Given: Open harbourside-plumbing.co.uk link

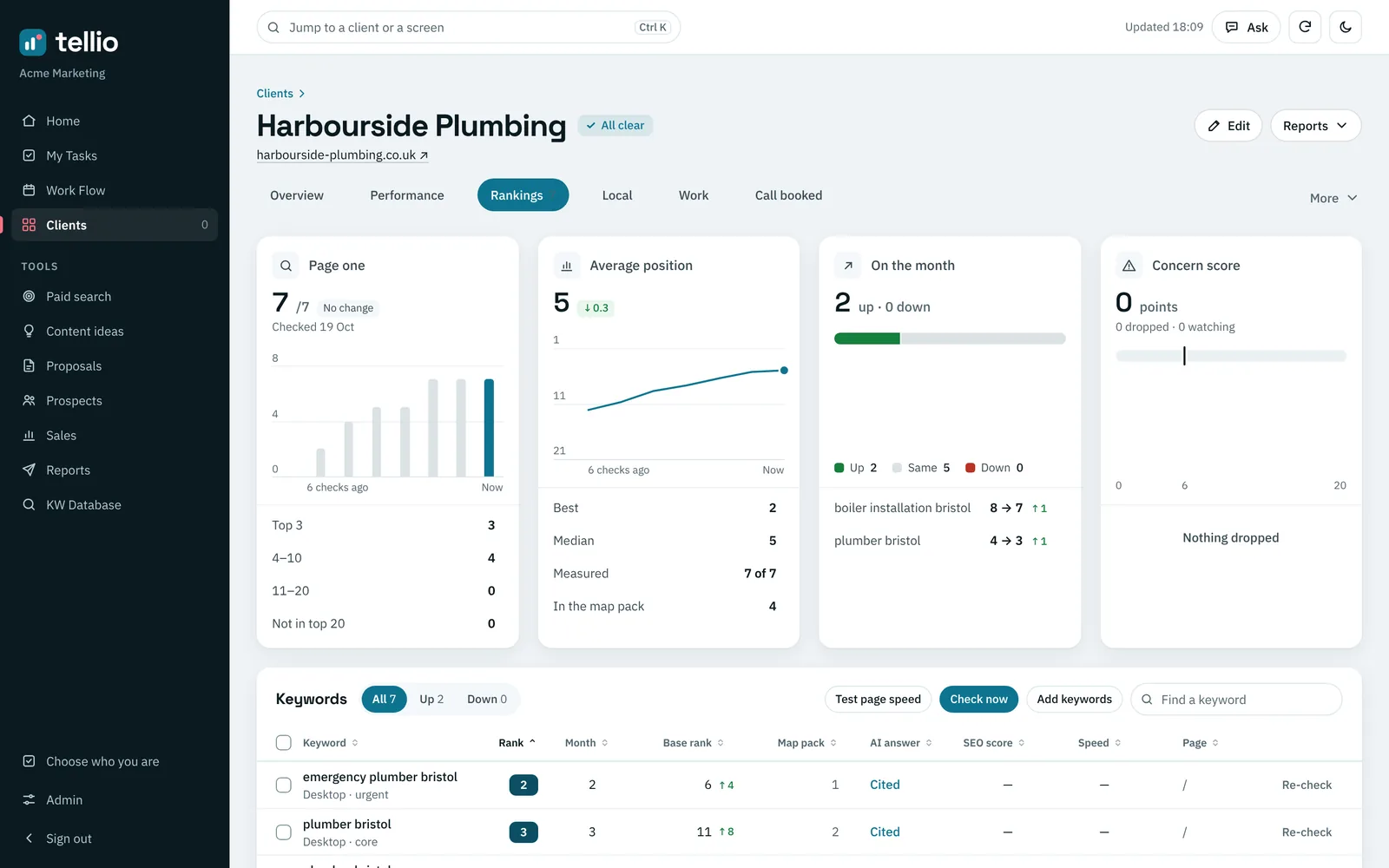Looking at the screenshot, I should pos(342,155).
